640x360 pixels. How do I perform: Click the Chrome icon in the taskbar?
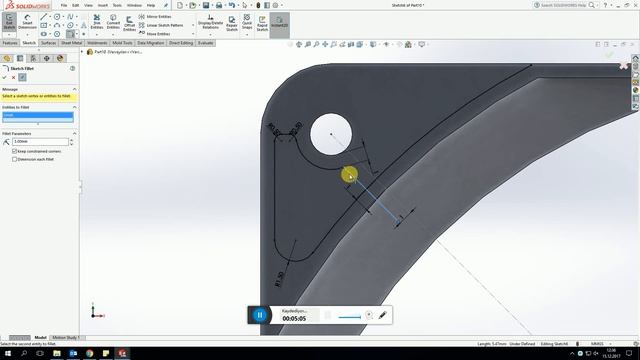click(89, 353)
